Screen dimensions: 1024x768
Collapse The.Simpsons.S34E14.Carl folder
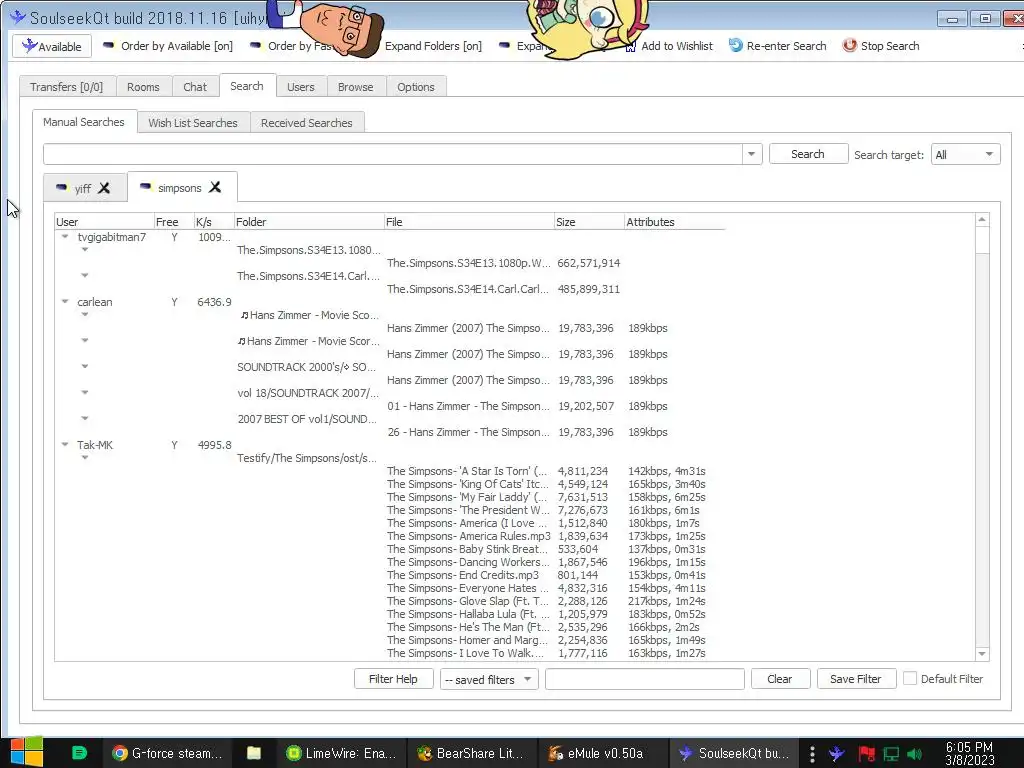click(85, 276)
